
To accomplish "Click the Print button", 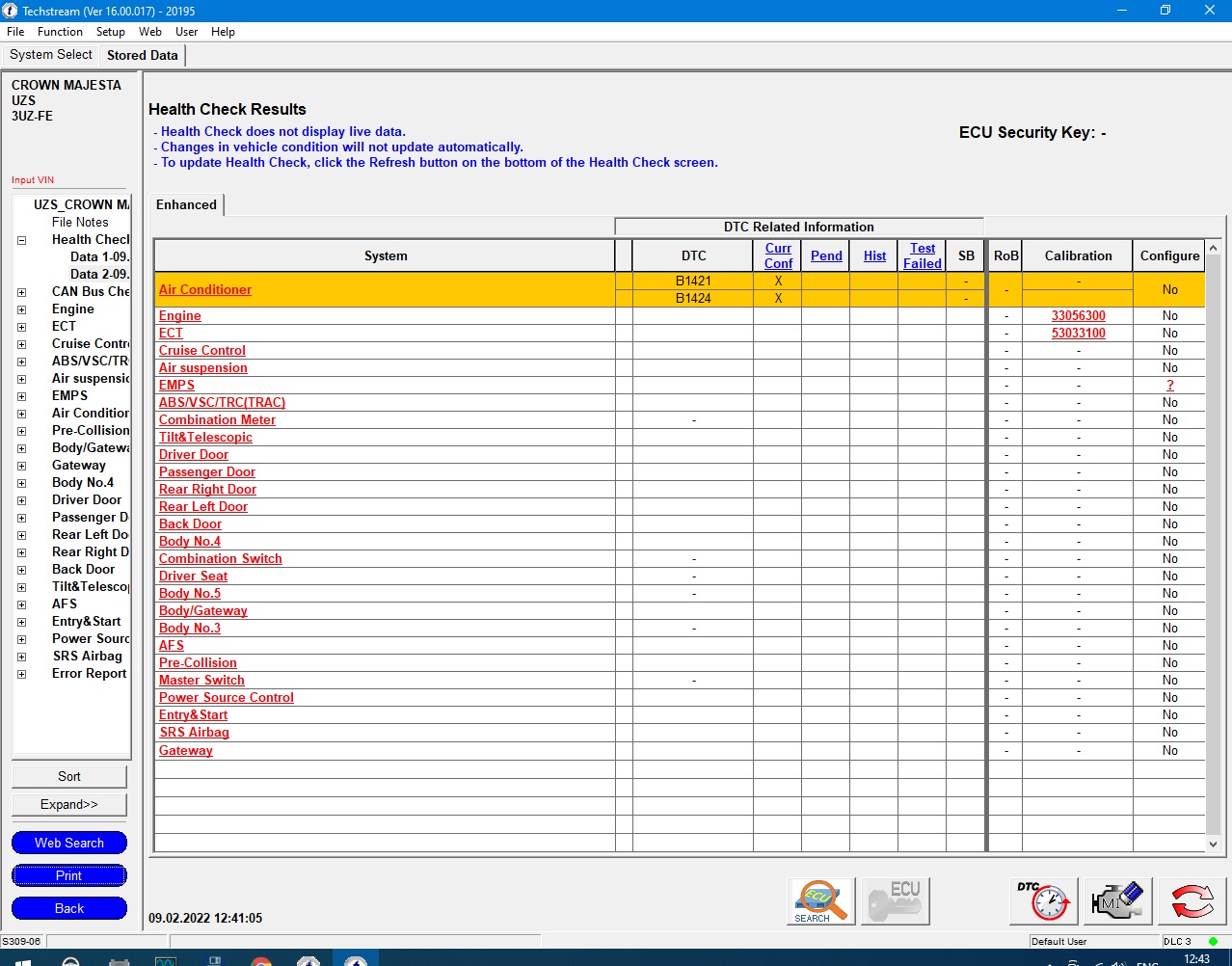I will [x=69, y=875].
